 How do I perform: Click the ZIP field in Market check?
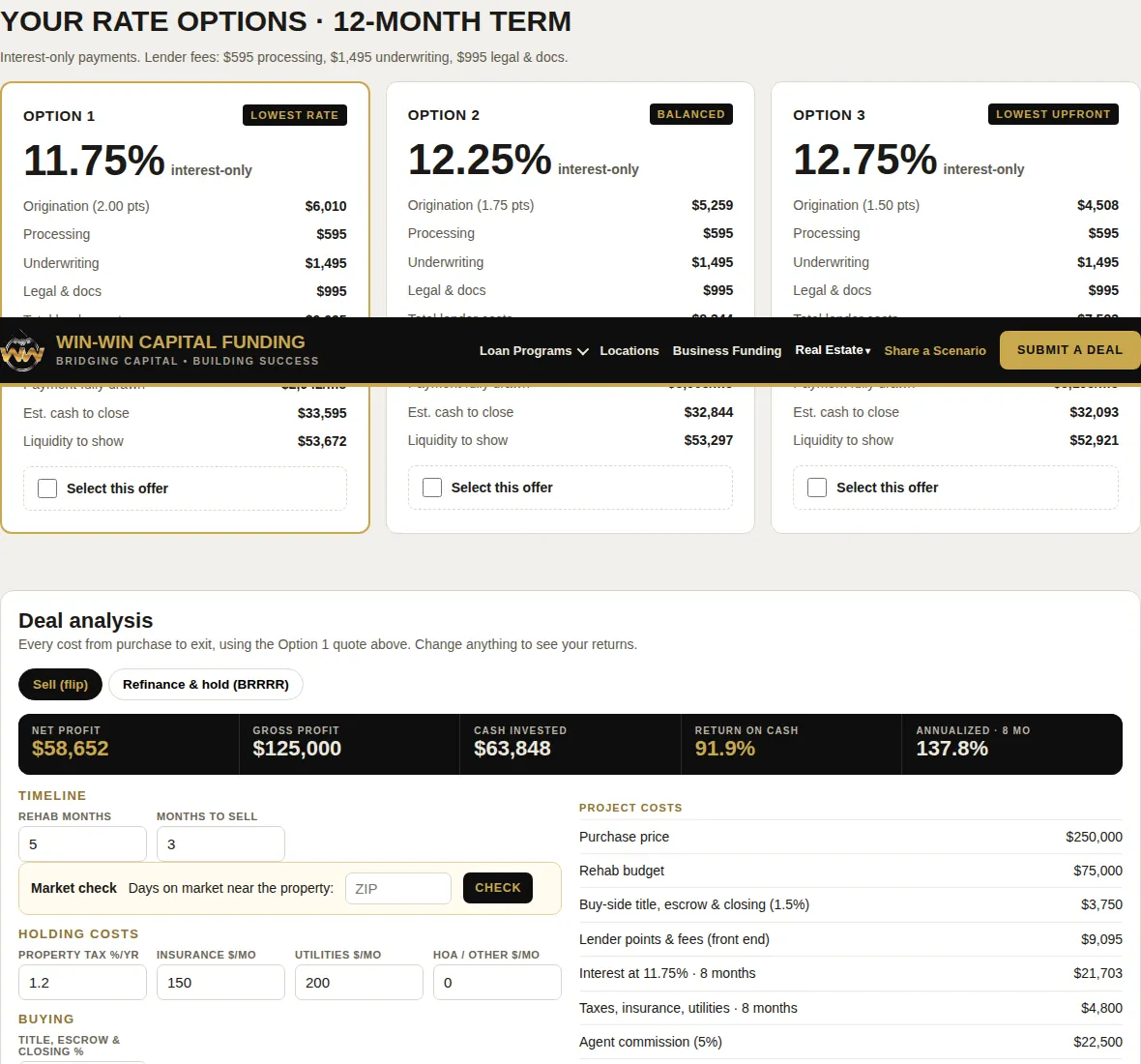click(398, 889)
